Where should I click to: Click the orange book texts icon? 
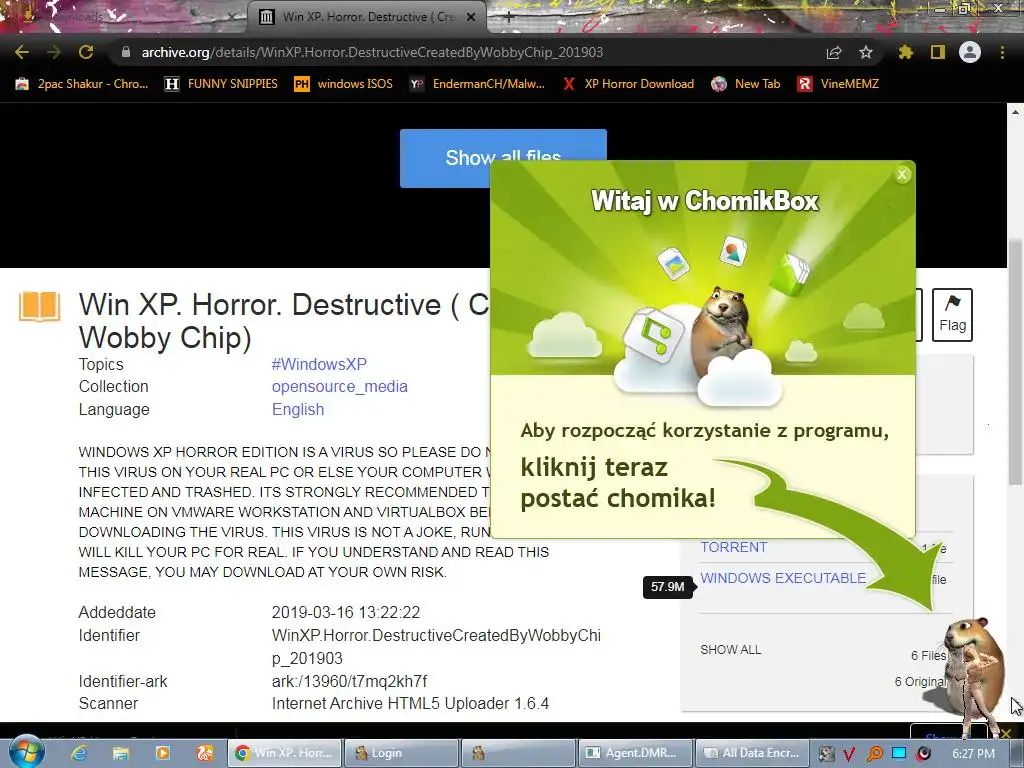point(39,306)
